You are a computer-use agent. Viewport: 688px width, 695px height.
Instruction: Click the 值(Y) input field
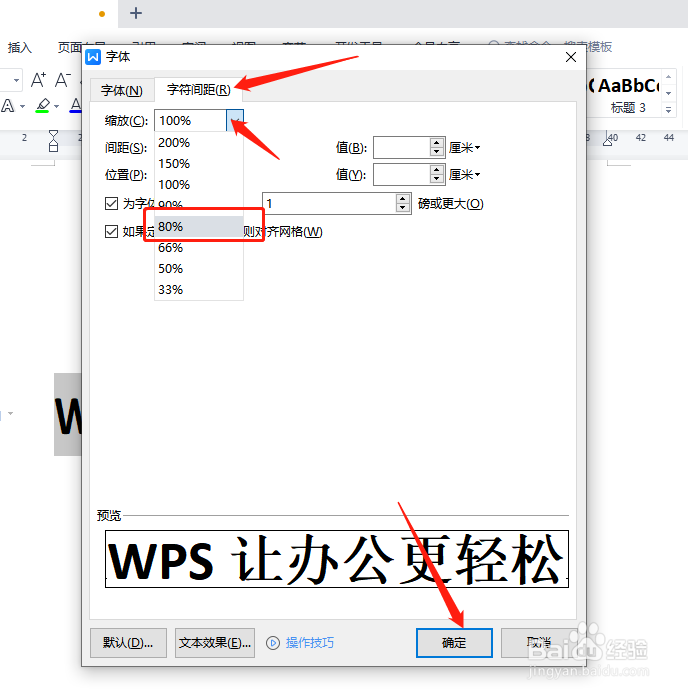401,175
